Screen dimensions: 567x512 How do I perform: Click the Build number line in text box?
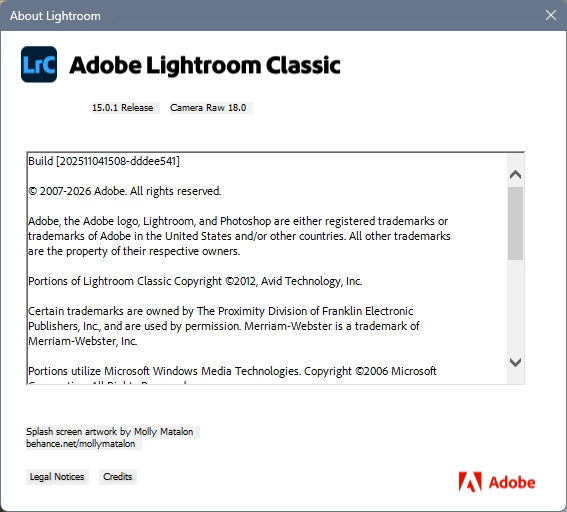(104, 161)
